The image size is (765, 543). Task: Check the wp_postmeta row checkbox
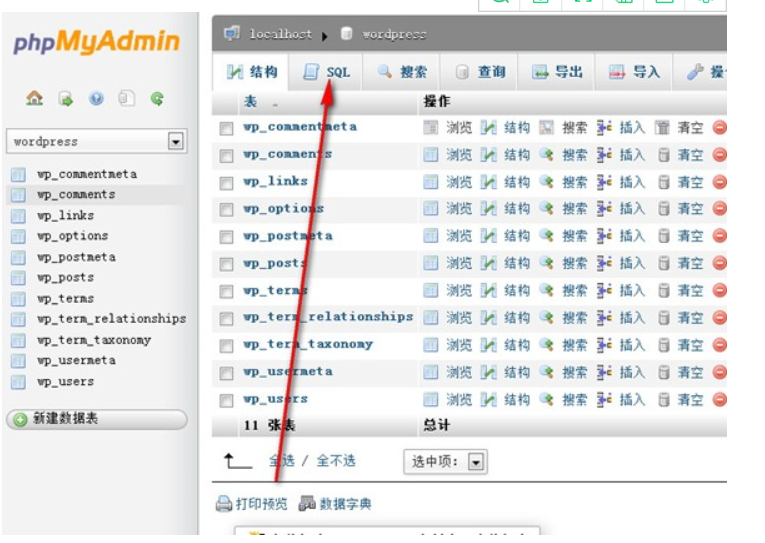(226, 237)
